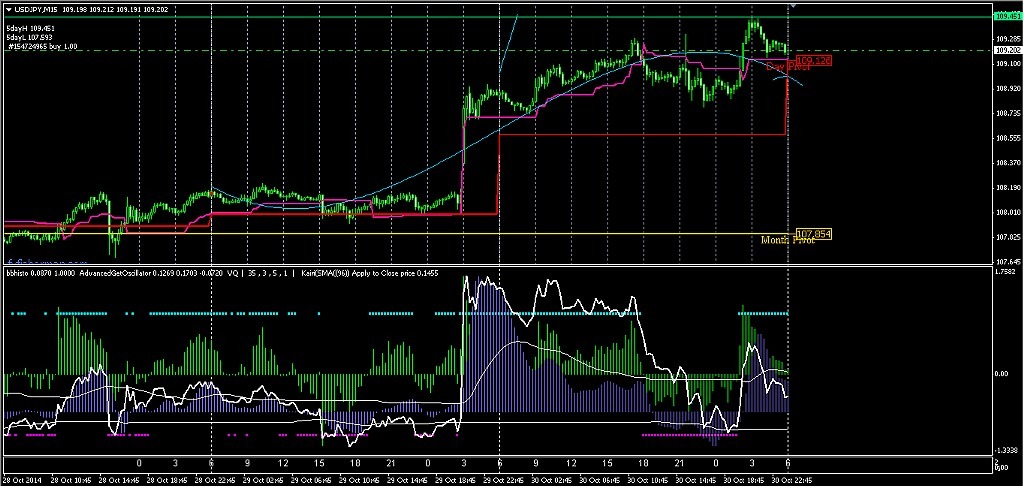Image resolution: width=1024 pixels, height=486 pixels.
Task: Click the red Day Pivot text on chart
Action: pos(787,67)
